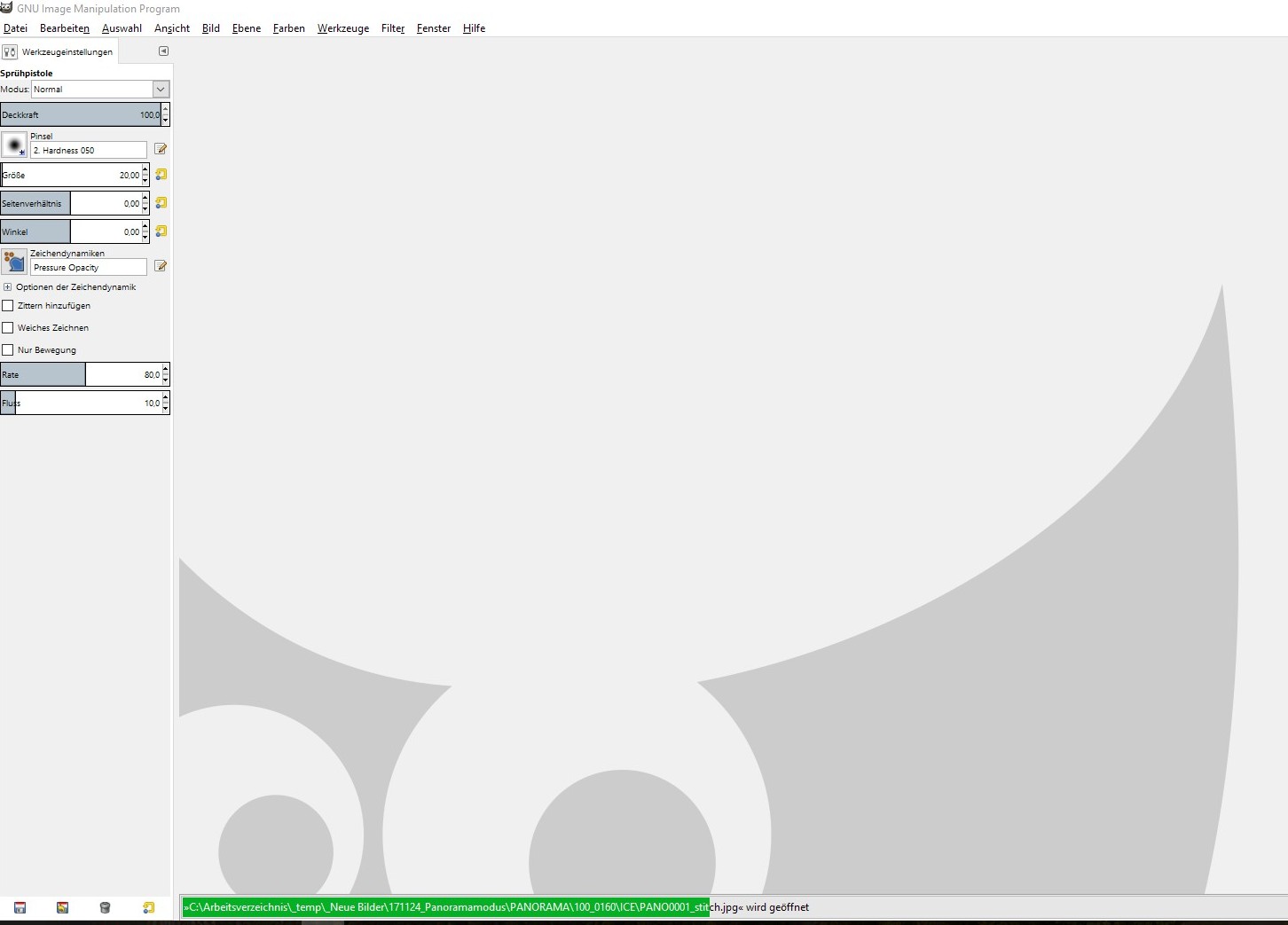Click the Zeichendynamiken icon button

[x=14, y=262]
